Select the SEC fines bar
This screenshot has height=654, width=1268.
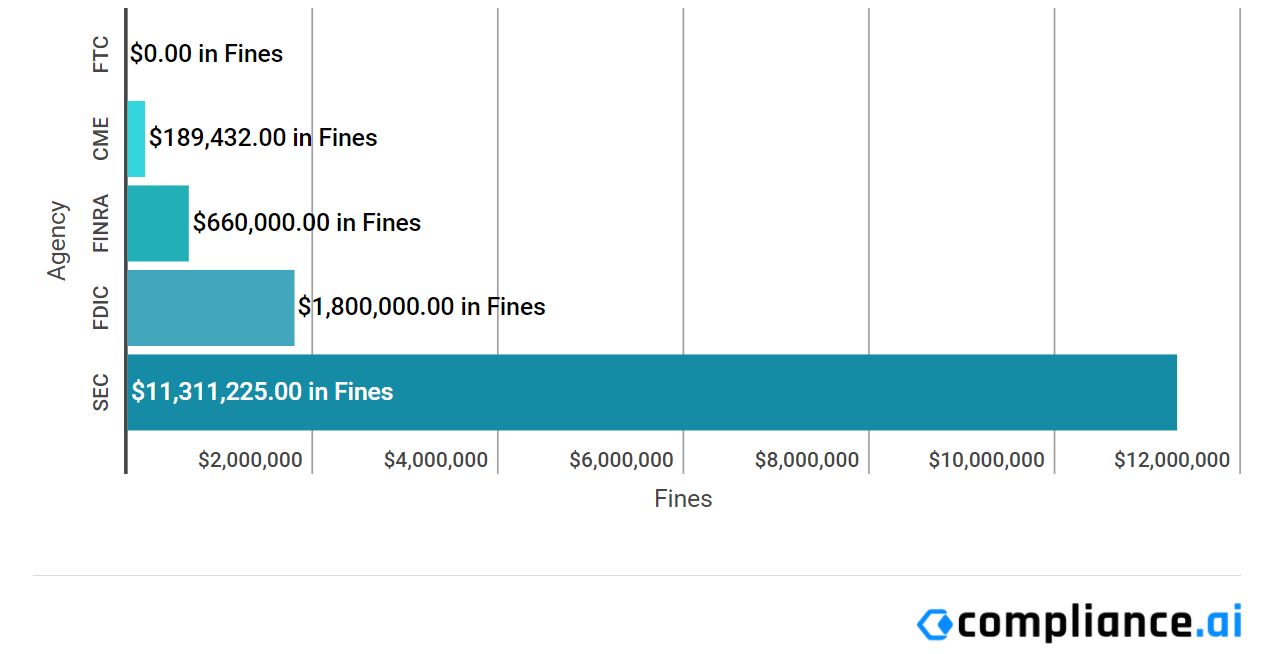[x=652, y=392]
